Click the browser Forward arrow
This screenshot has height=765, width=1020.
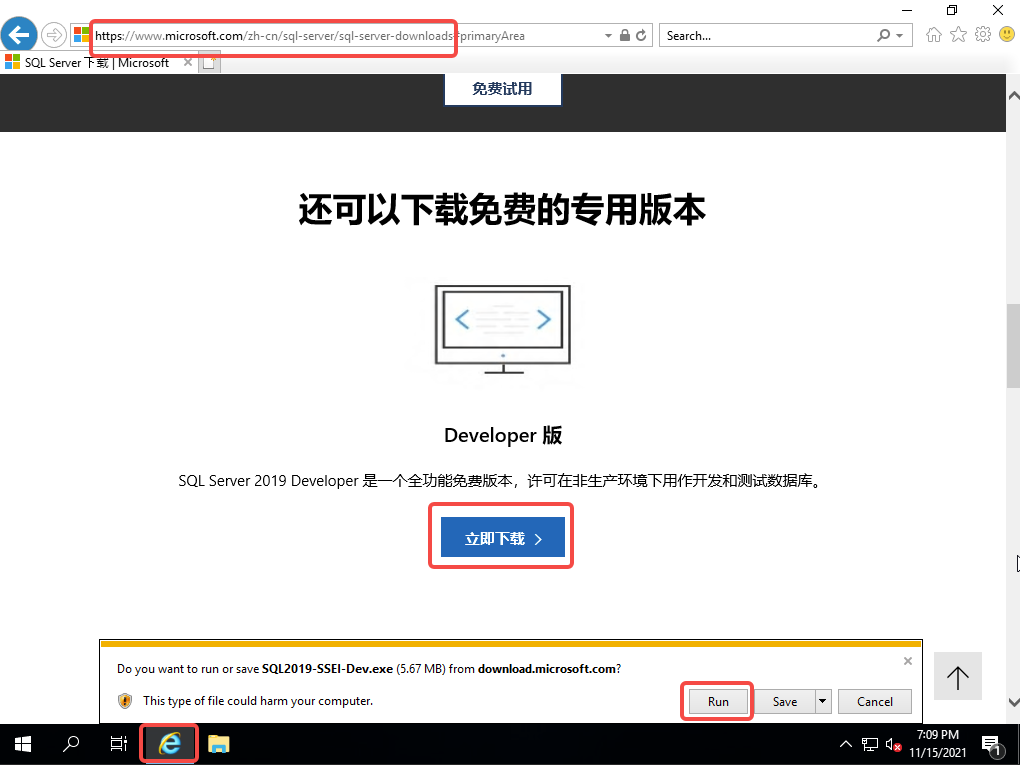(54, 35)
